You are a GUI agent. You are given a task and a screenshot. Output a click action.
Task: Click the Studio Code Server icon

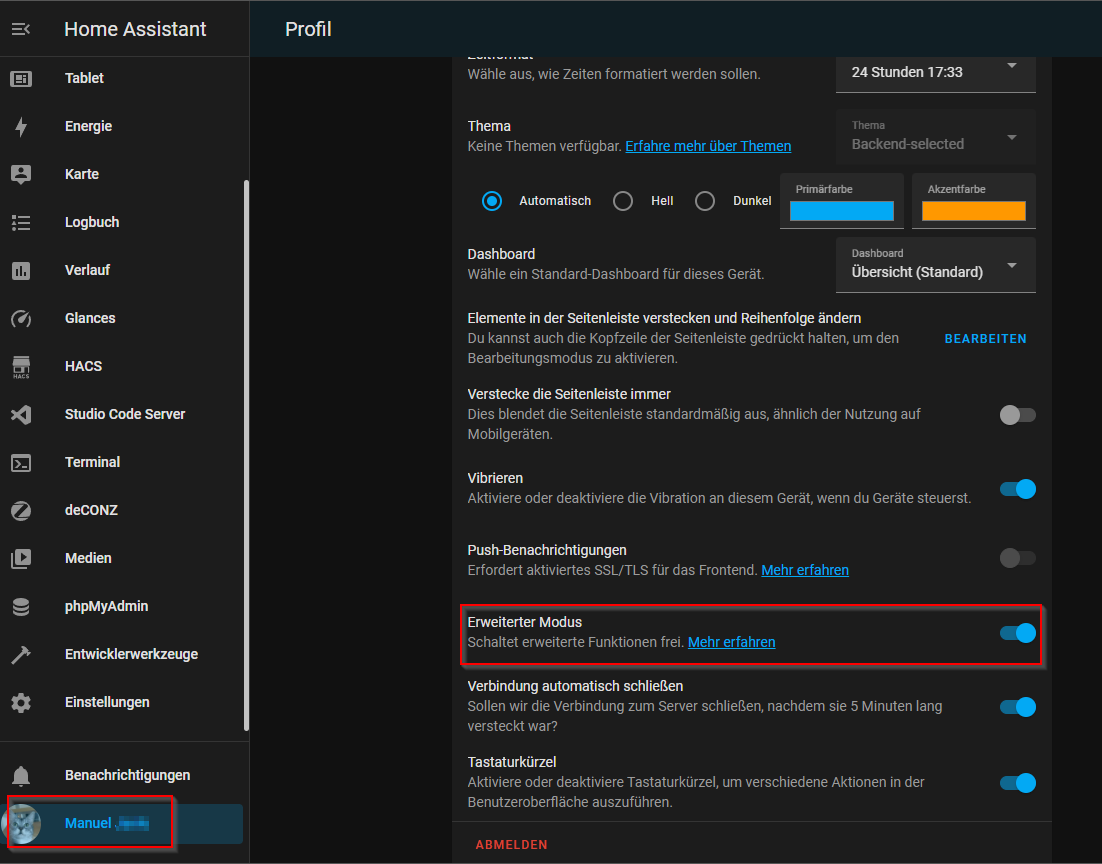tap(21, 414)
